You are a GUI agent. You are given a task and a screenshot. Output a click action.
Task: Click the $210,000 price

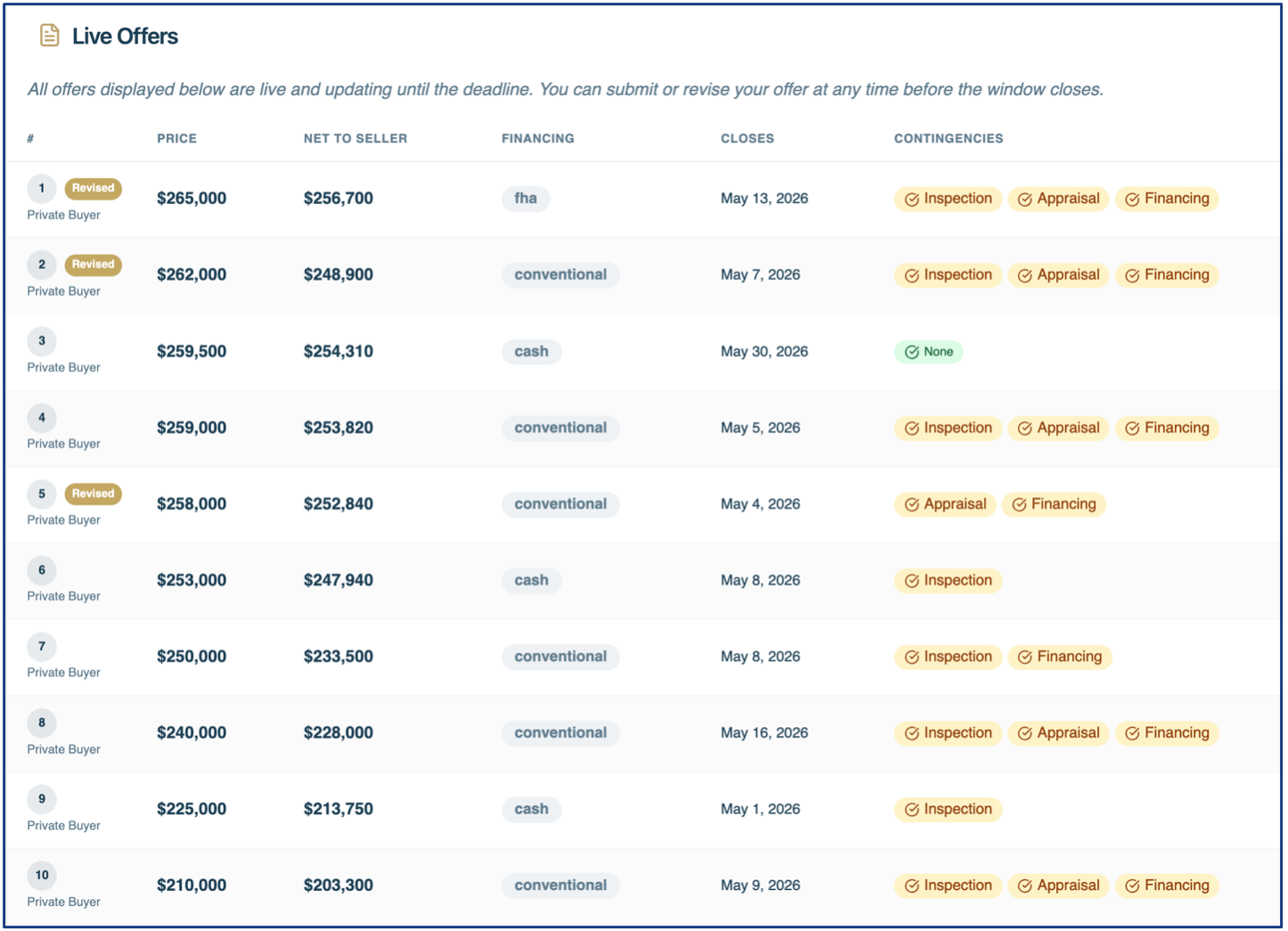pos(192,886)
